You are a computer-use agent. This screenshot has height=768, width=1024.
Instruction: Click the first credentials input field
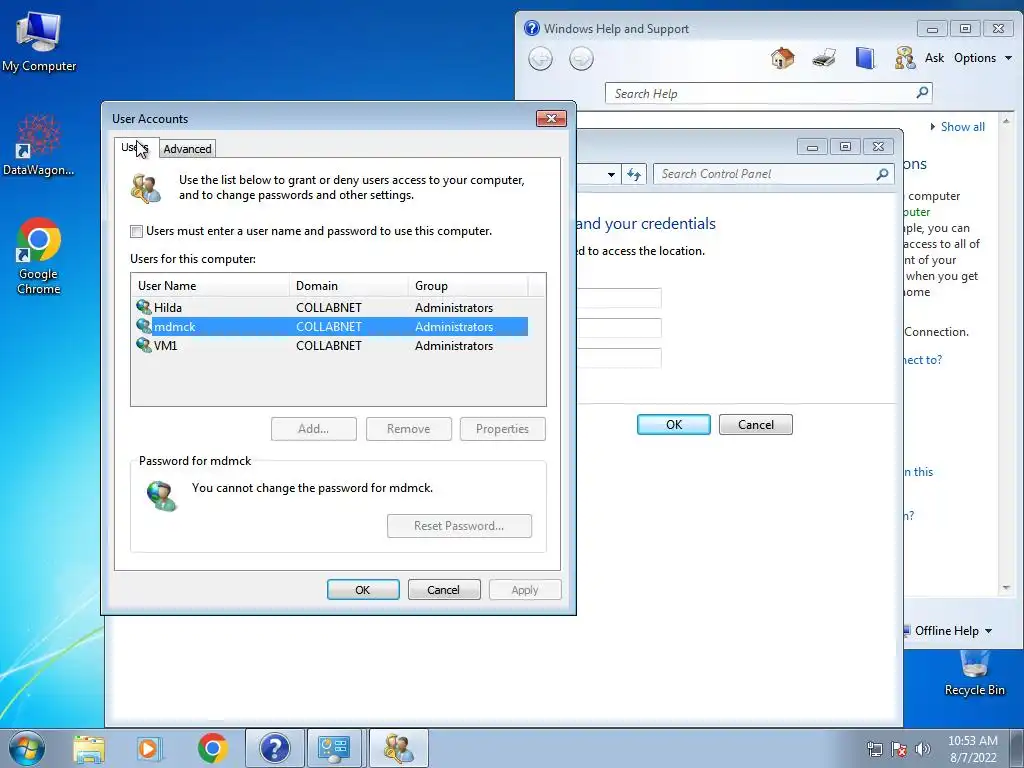619,298
